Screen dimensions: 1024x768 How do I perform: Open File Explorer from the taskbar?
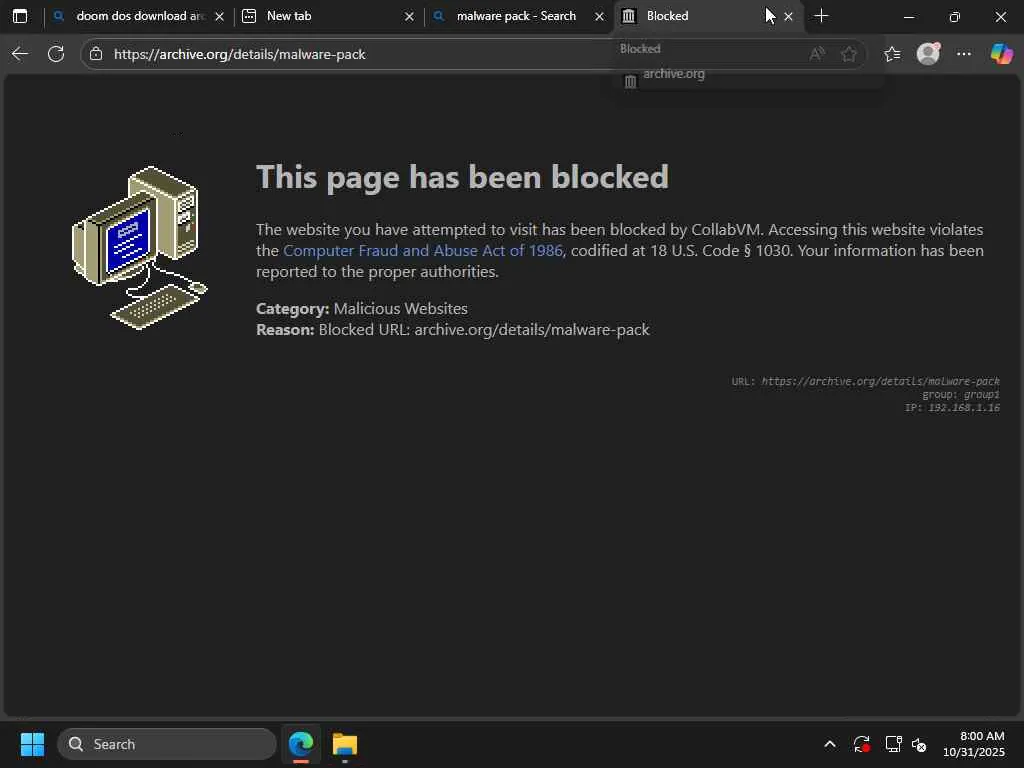pyautogui.click(x=345, y=744)
